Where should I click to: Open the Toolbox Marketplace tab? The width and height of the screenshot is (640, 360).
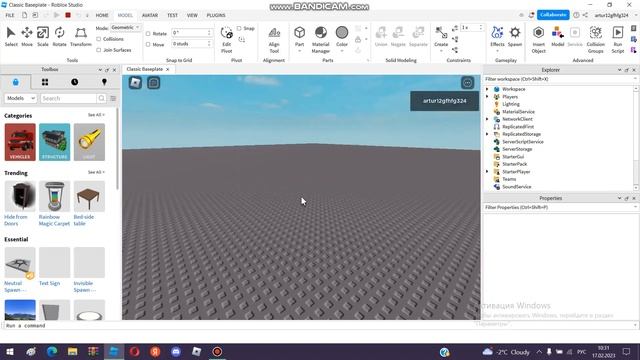pos(16,82)
